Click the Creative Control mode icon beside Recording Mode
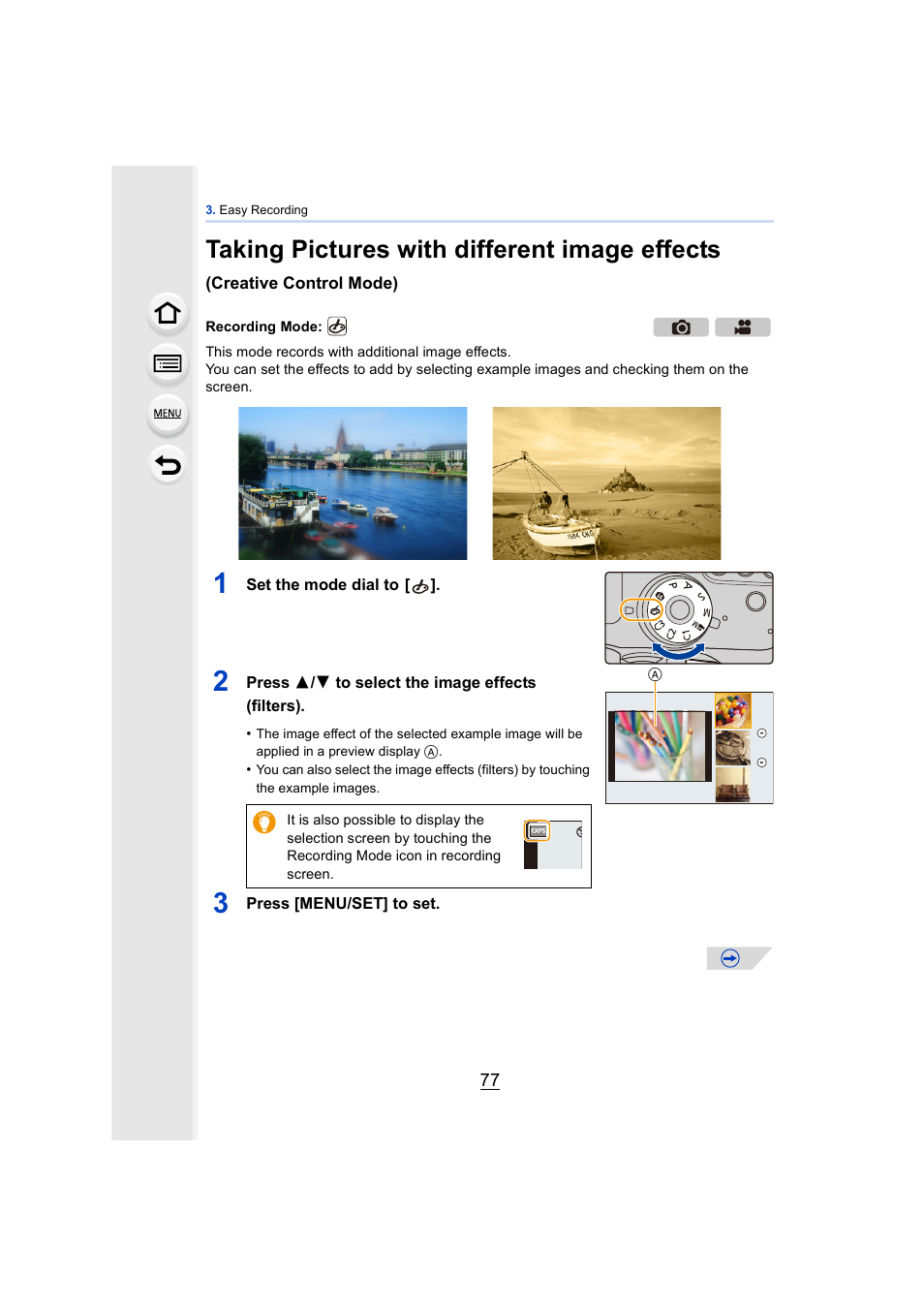 (x=337, y=326)
